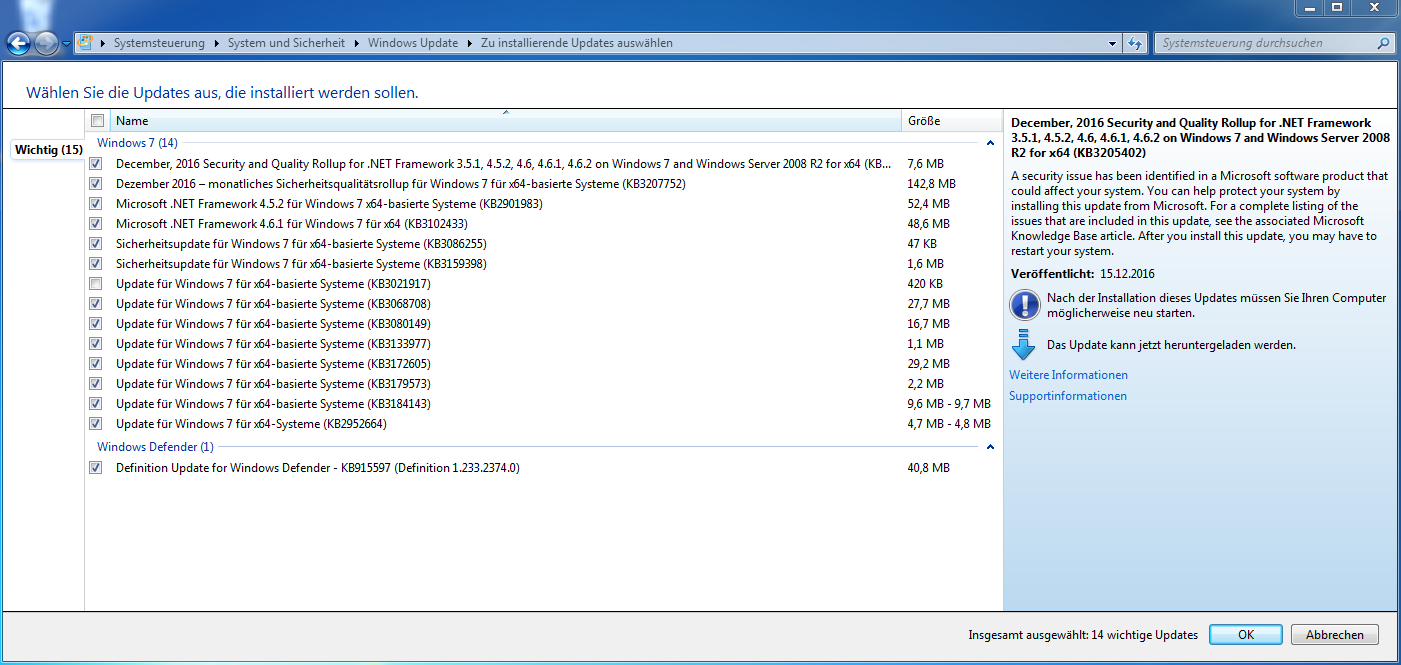The height and width of the screenshot is (665, 1401).
Task: Open the Systemsteuerung breadcrumb
Action: [x=159, y=43]
